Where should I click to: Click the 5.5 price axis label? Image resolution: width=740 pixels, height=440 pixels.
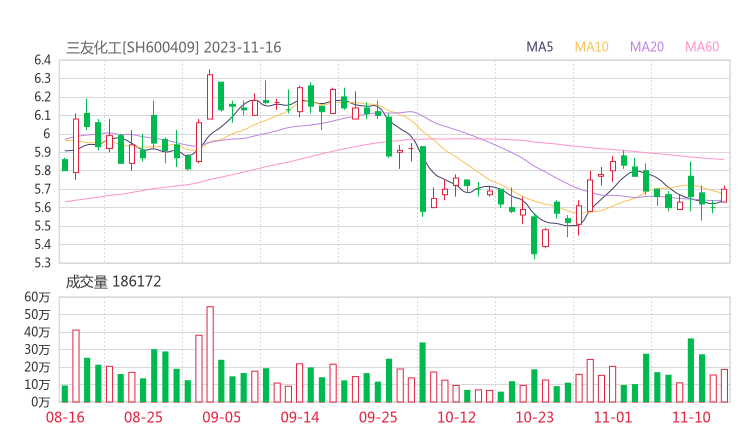click(x=42, y=226)
